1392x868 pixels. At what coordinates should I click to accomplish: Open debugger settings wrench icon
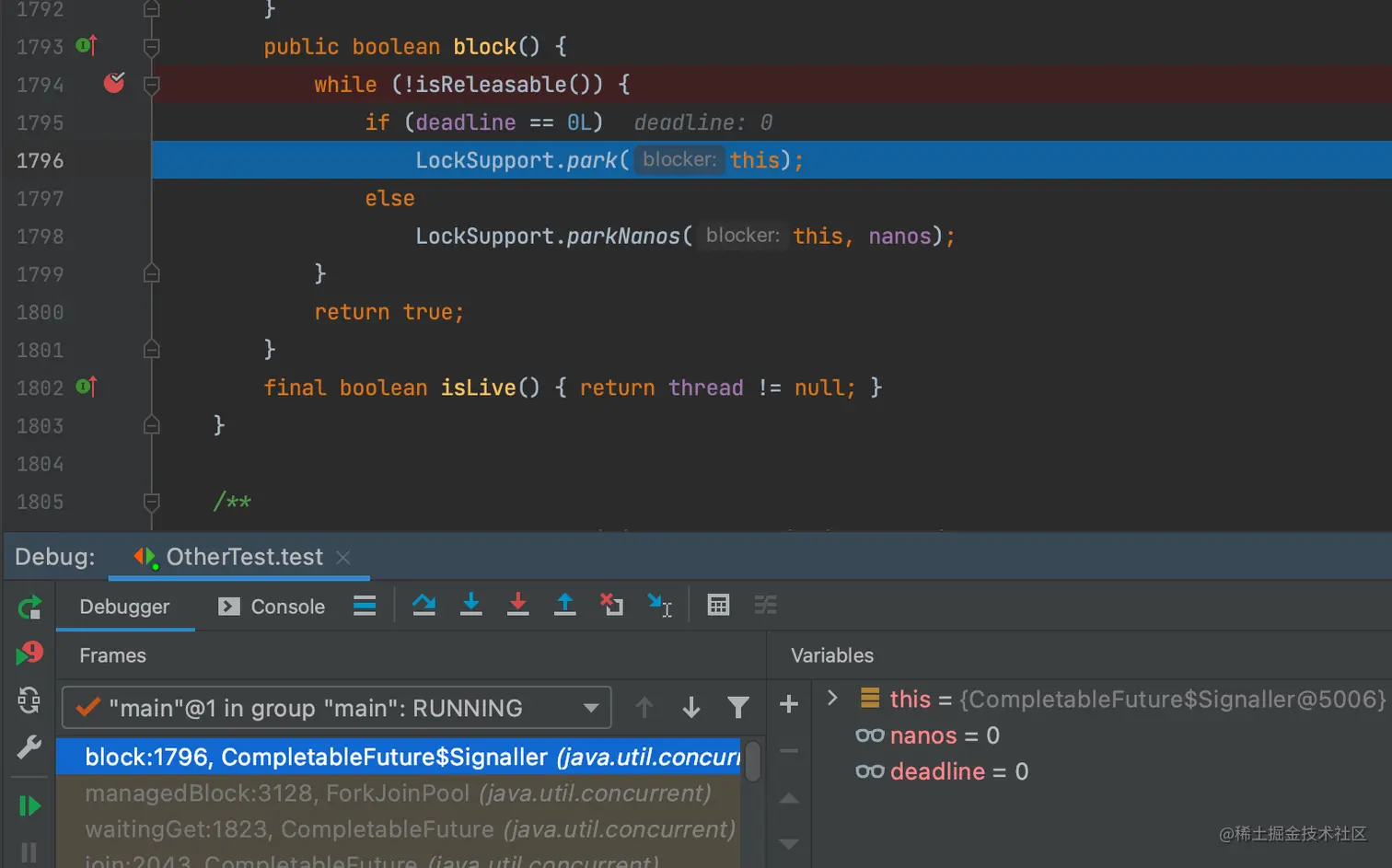pos(29,746)
